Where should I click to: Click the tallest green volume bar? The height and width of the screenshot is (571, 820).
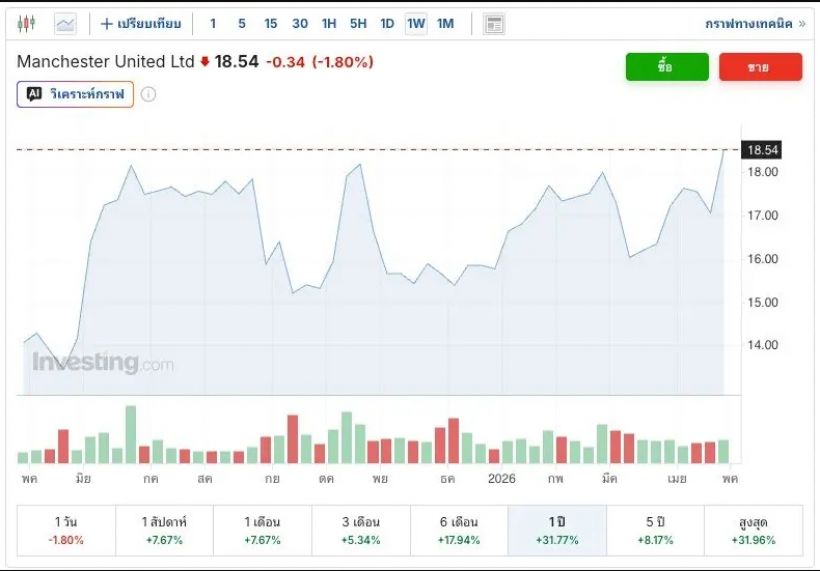tap(131, 434)
